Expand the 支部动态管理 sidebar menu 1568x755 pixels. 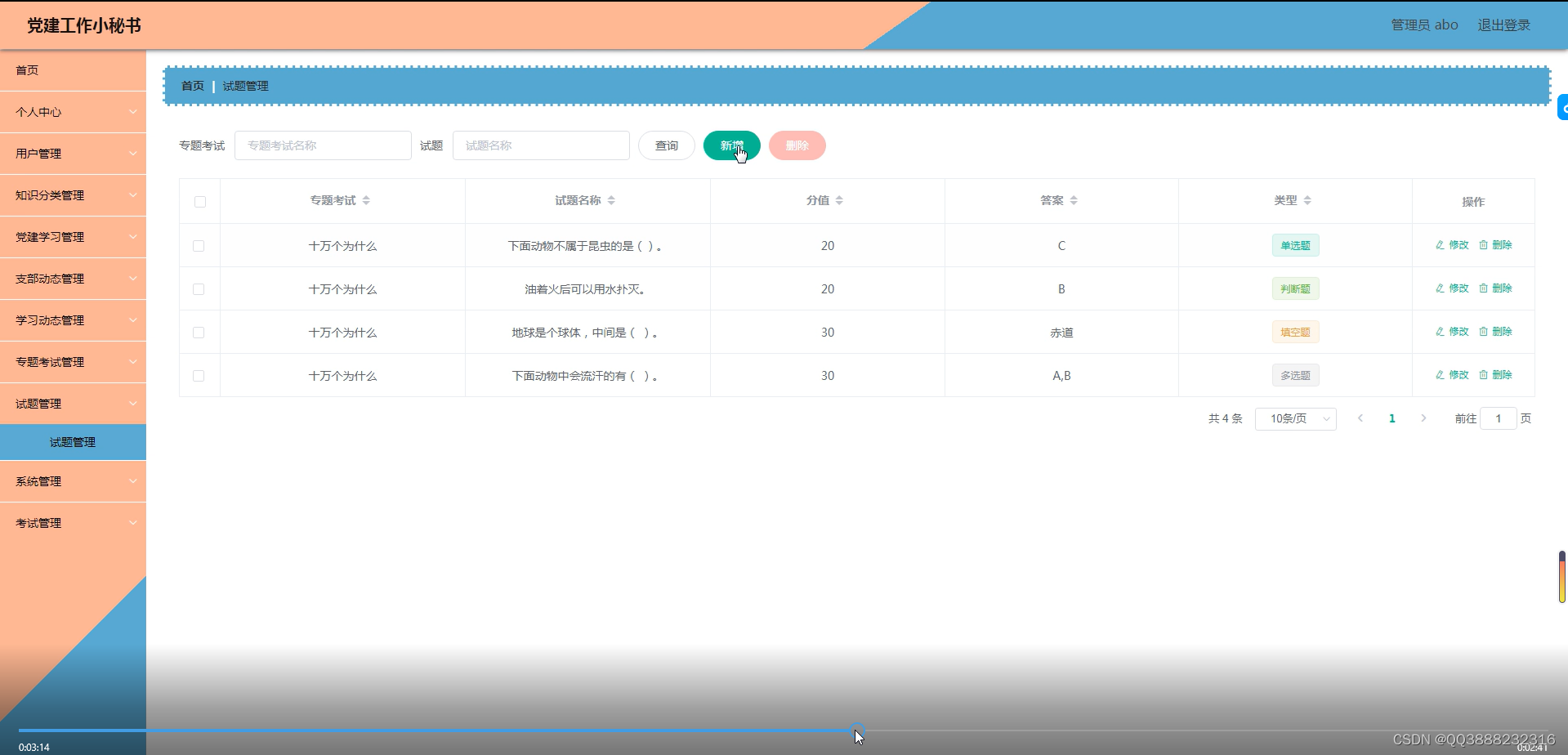[73, 279]
